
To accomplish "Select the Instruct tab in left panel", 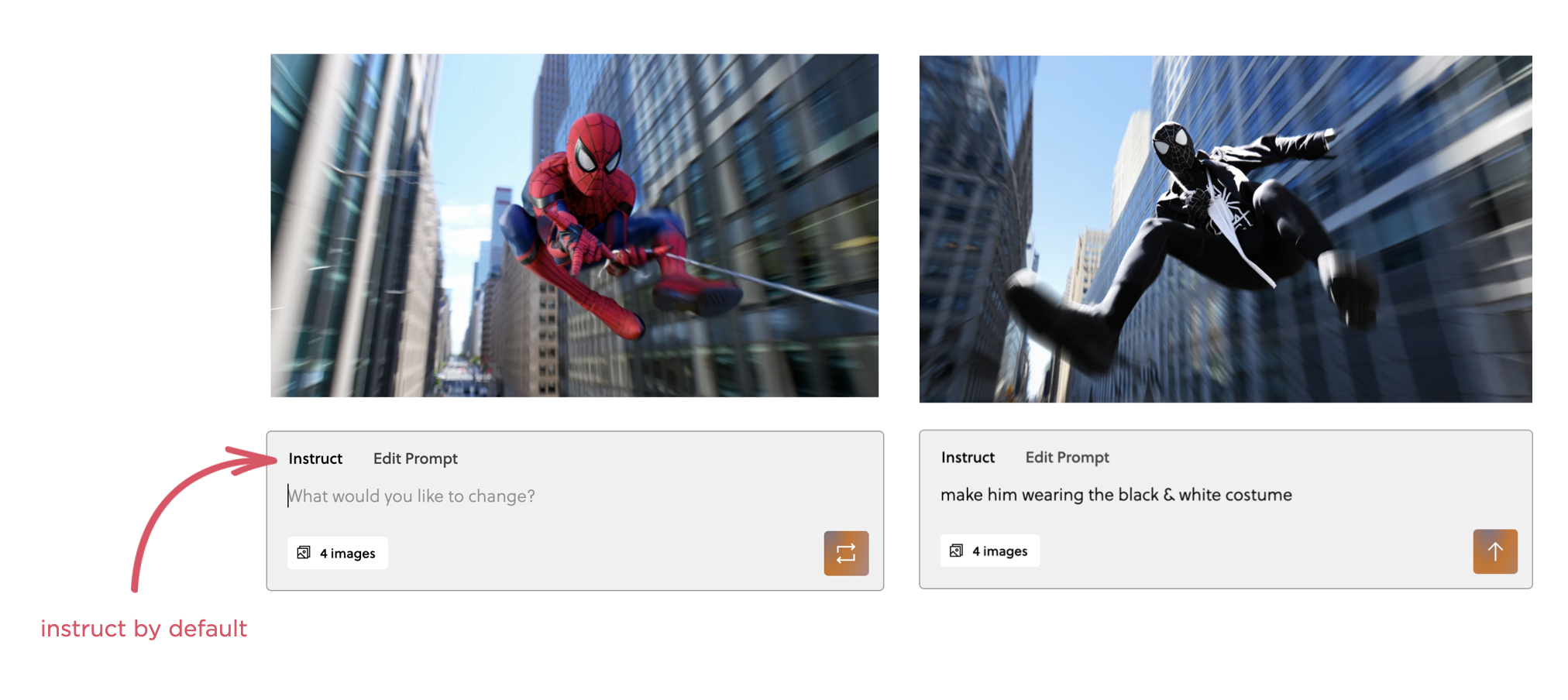I will click(315, 458).
